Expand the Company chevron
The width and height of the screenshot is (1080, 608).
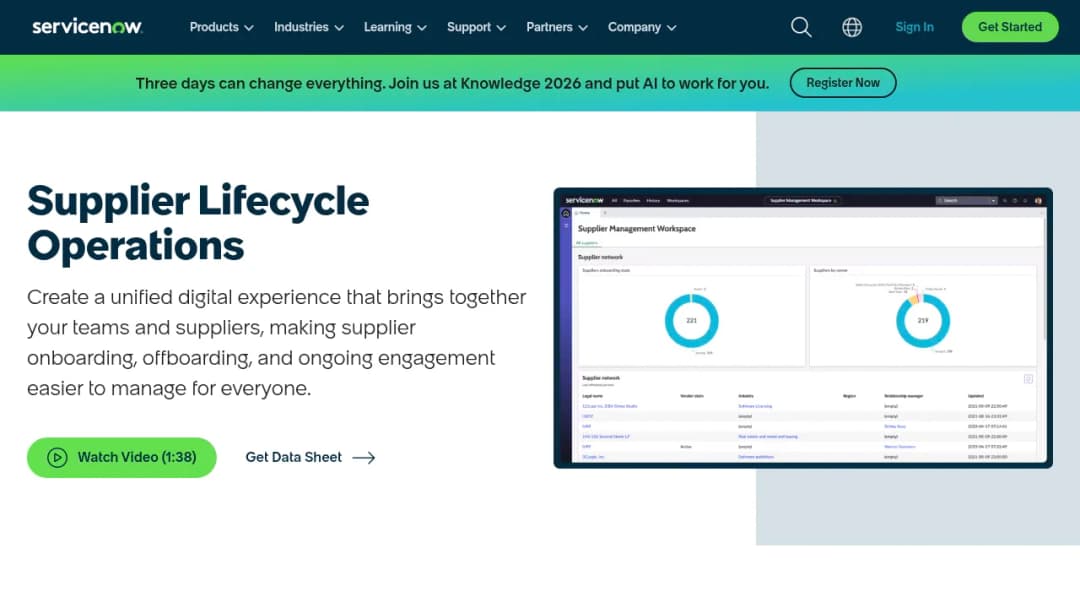click(x=672, y=28)
